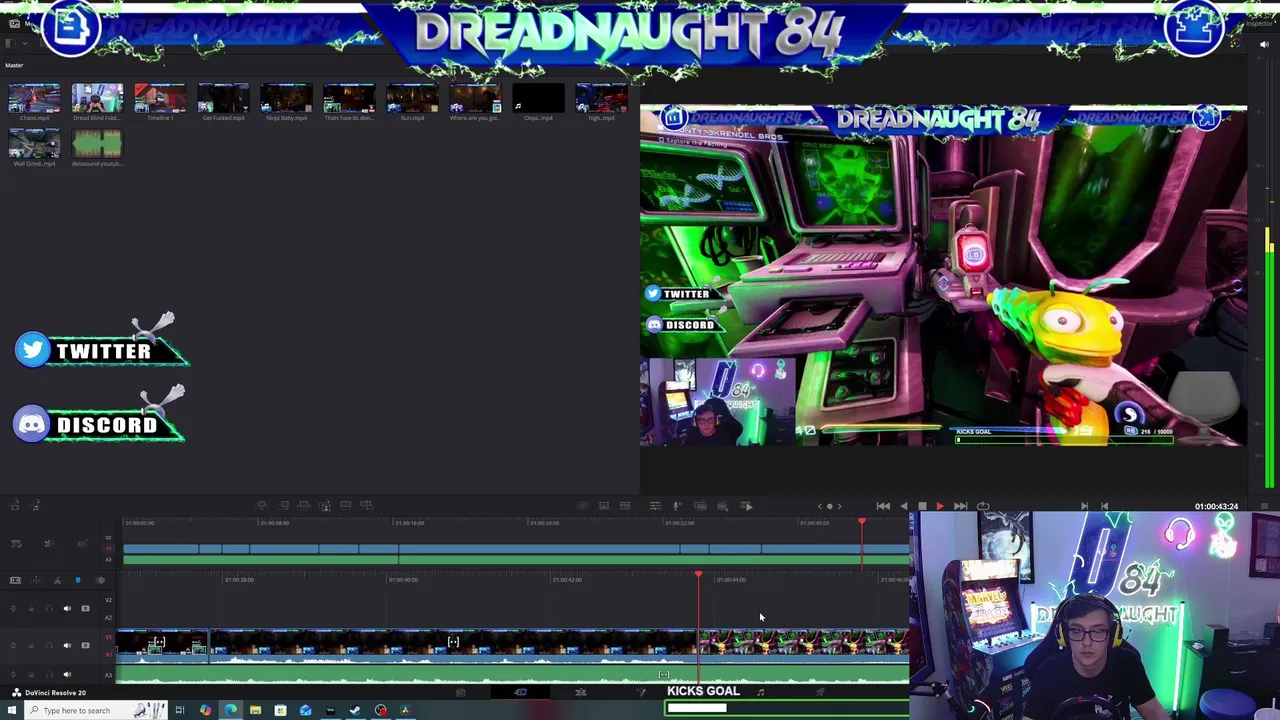Click the Close Up edit icon
The image size is (1280, 720).
click(325, 506)
